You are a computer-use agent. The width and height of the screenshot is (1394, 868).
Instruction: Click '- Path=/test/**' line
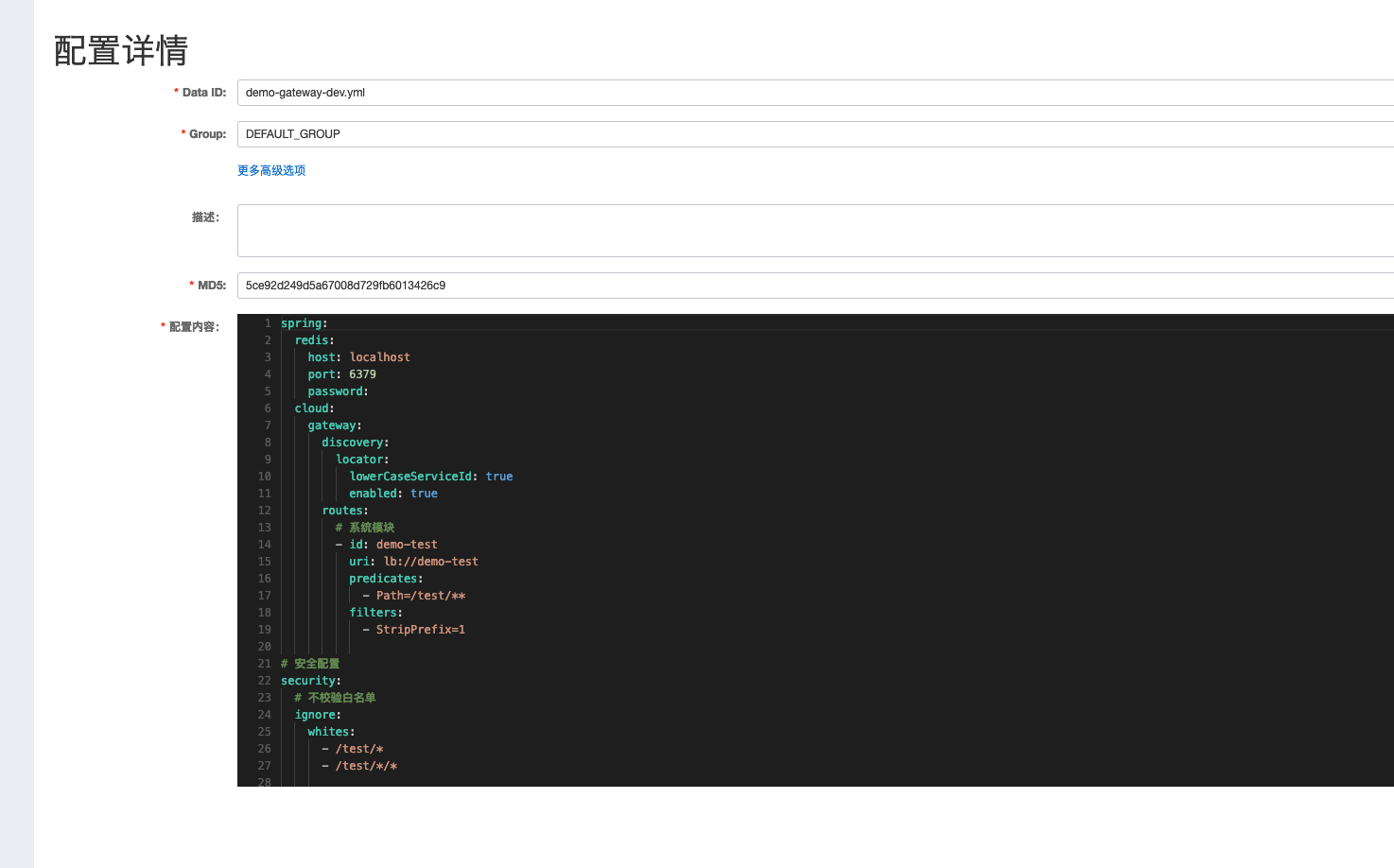tap(414, 596)
